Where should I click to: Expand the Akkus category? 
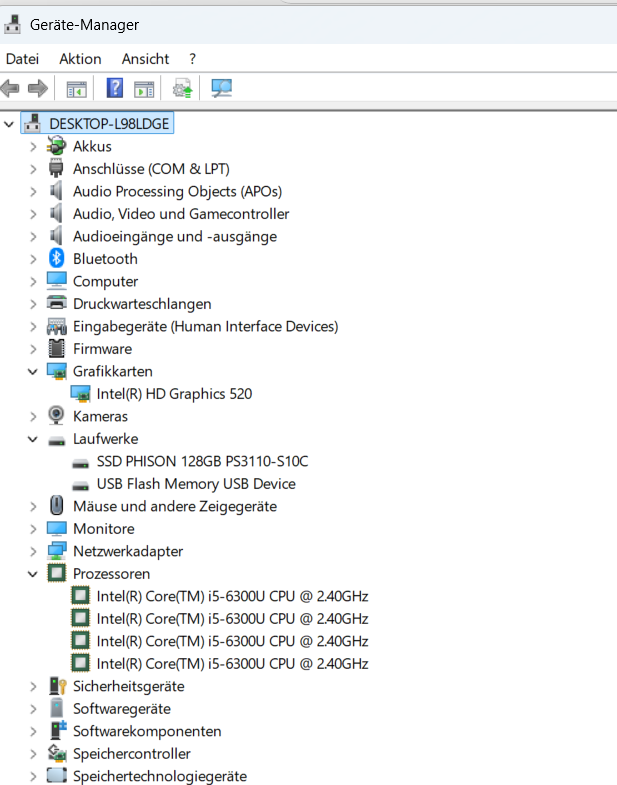tap(33, 146)
